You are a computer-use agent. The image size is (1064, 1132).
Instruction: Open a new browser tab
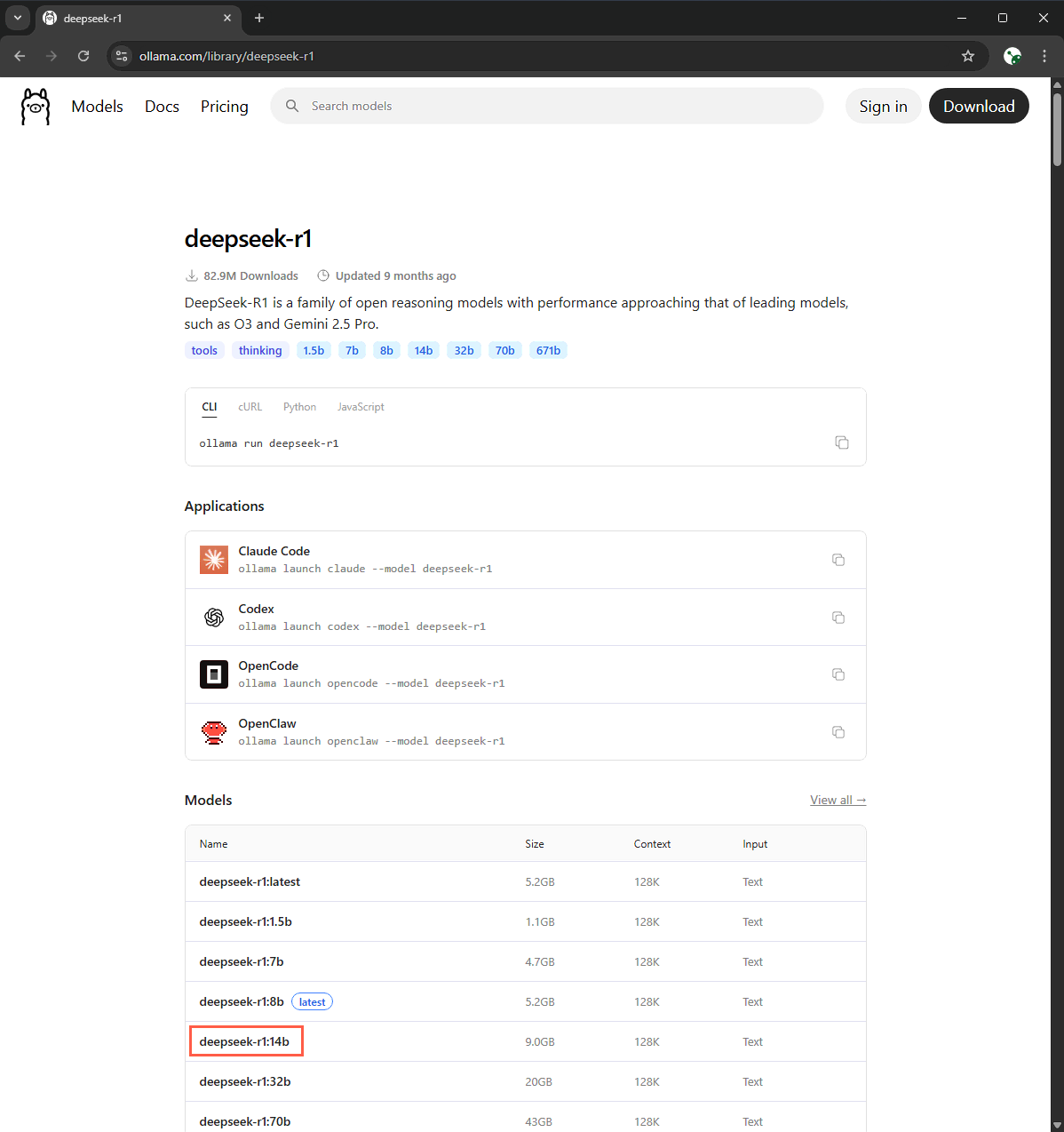(x=259, y=18)
